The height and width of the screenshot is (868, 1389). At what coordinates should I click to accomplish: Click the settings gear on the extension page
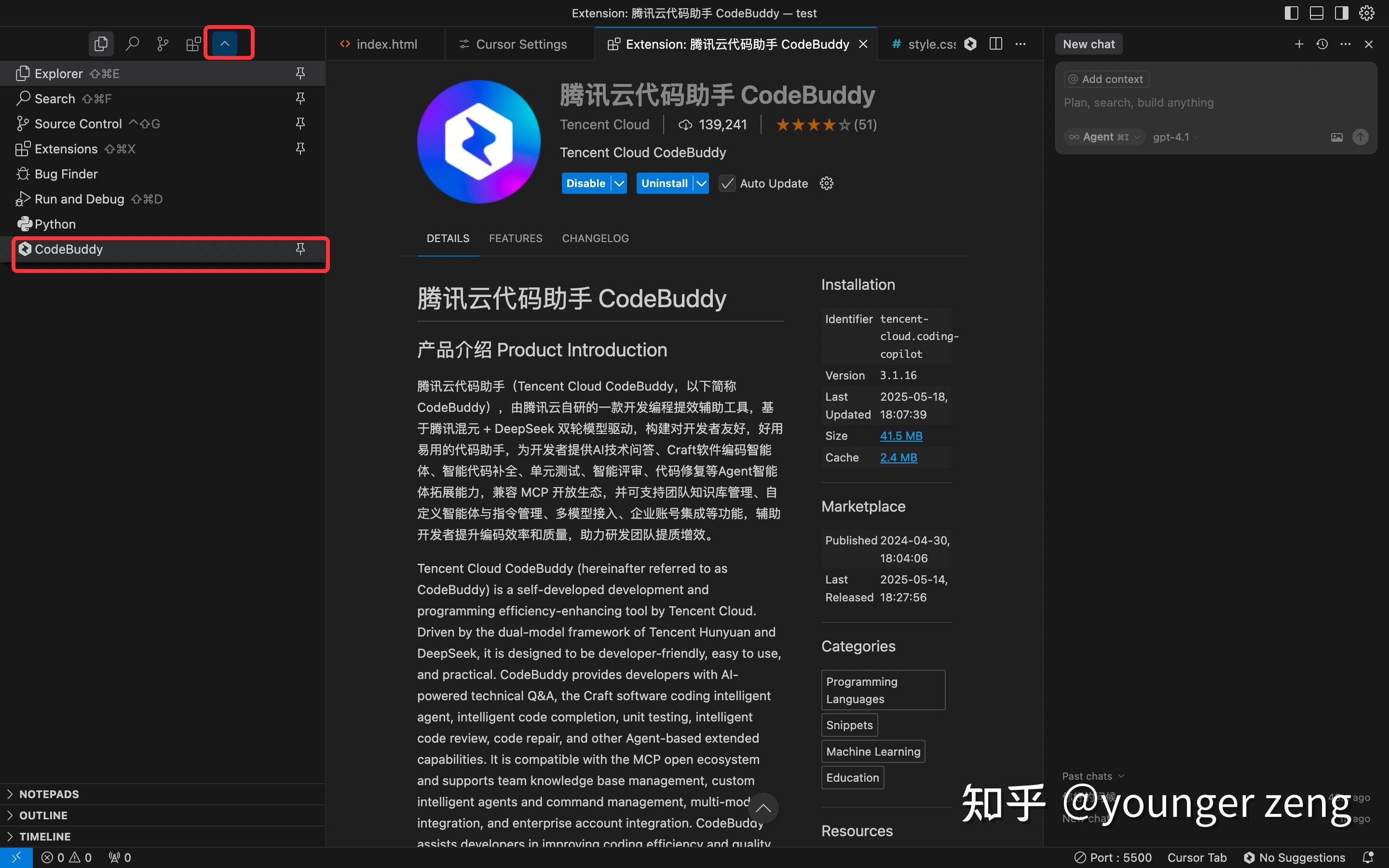click(x=826, y=183)
